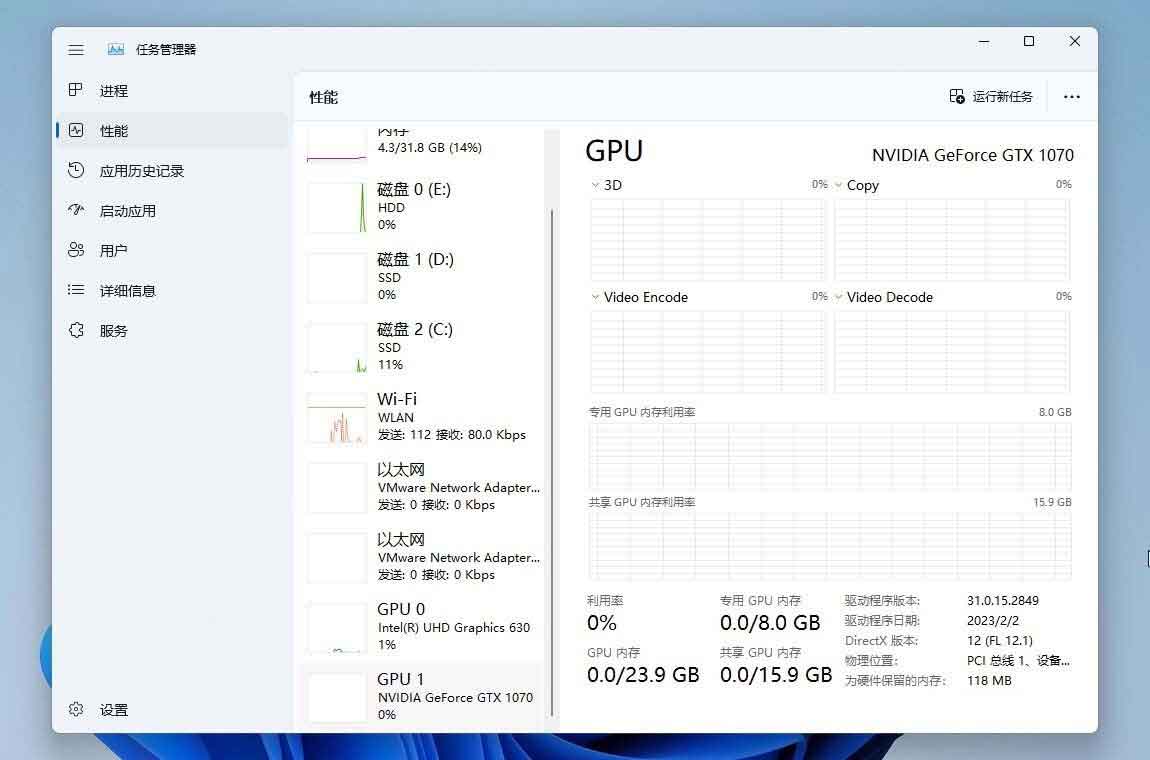
Task: Click the 运行新任务 icon
Action: (x=956, y=96)
